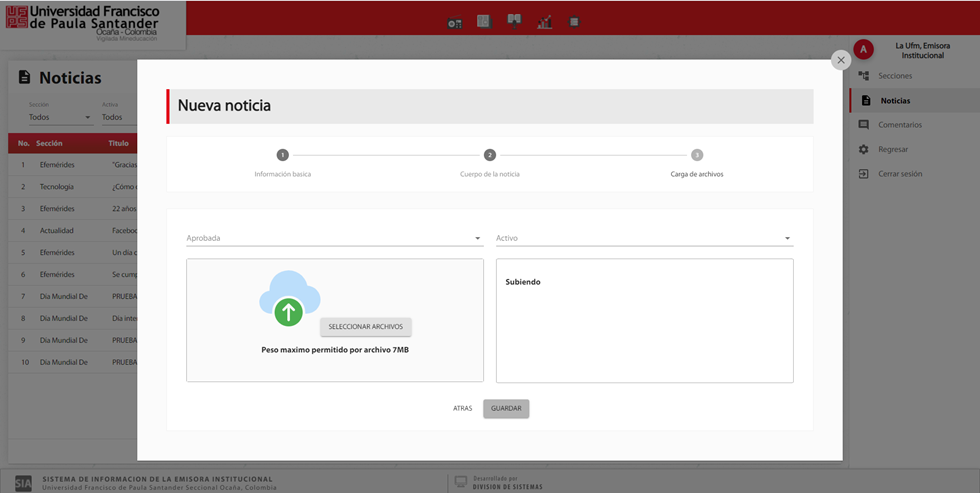Click the radio icon in top bar
Image resolution: width=980 pixels, height=493 pixels.
[455, 22]
